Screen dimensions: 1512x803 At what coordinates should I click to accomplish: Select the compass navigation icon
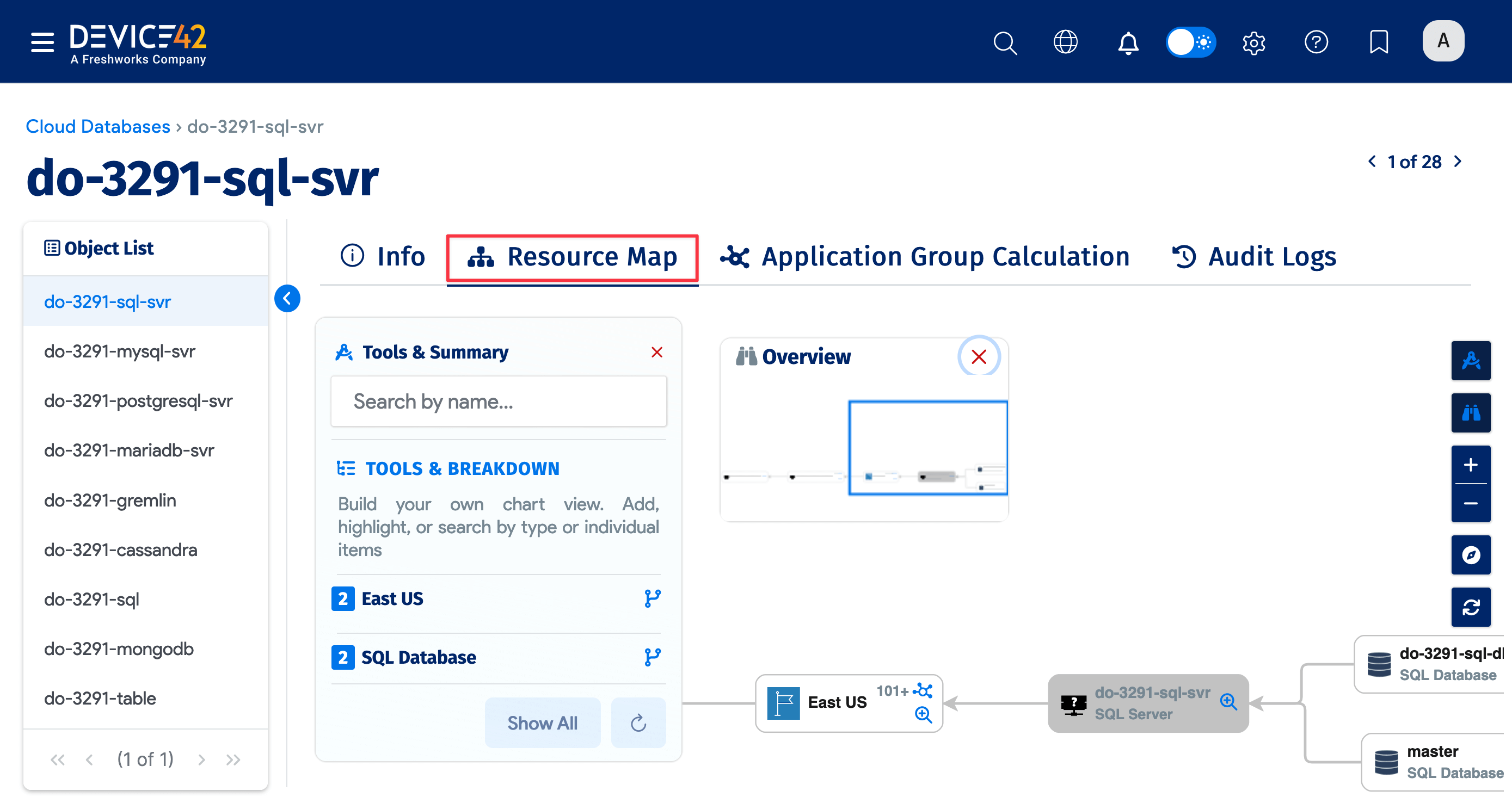click(x=1471, y=555)
